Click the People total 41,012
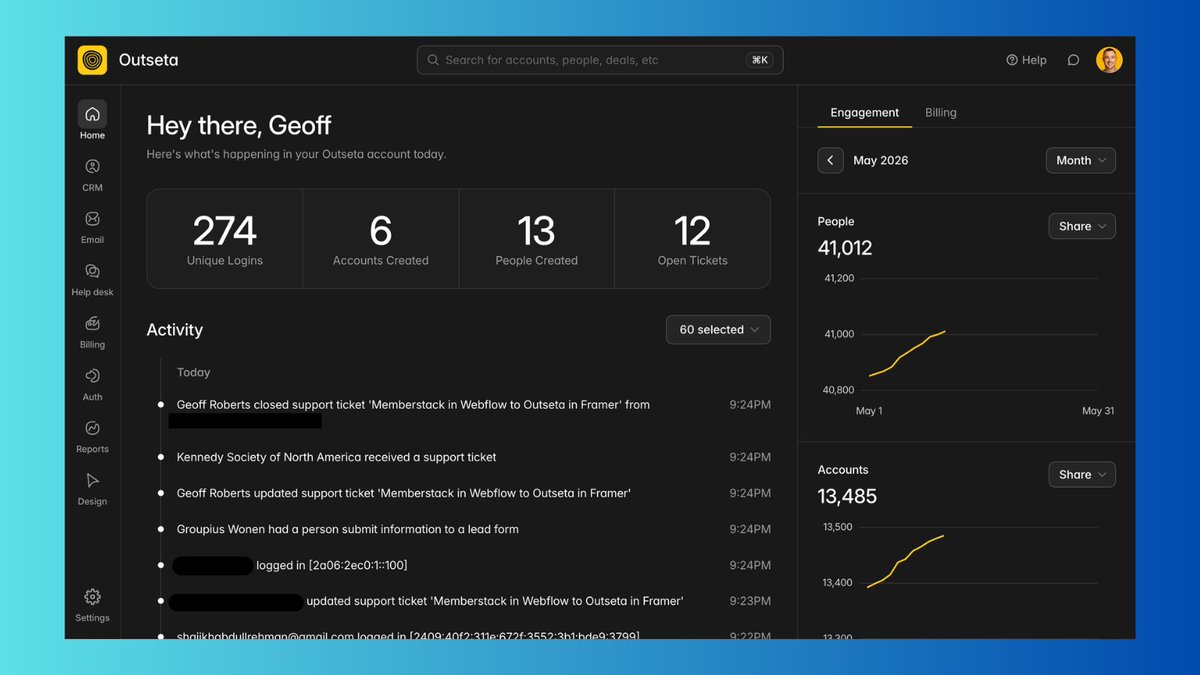1200x675 pixels. click(845, 248)
